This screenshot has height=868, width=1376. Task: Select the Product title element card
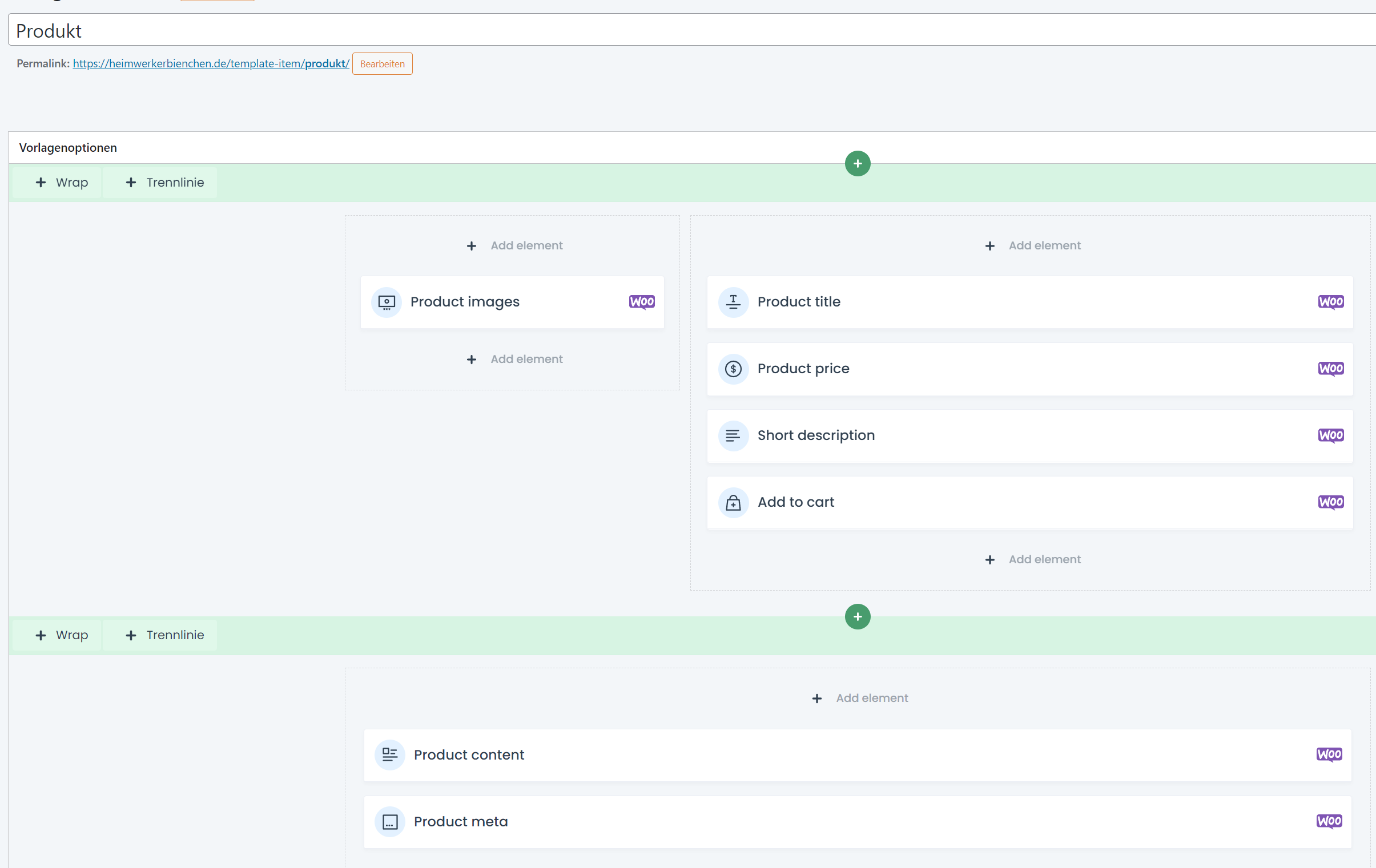click(1029, 302)
